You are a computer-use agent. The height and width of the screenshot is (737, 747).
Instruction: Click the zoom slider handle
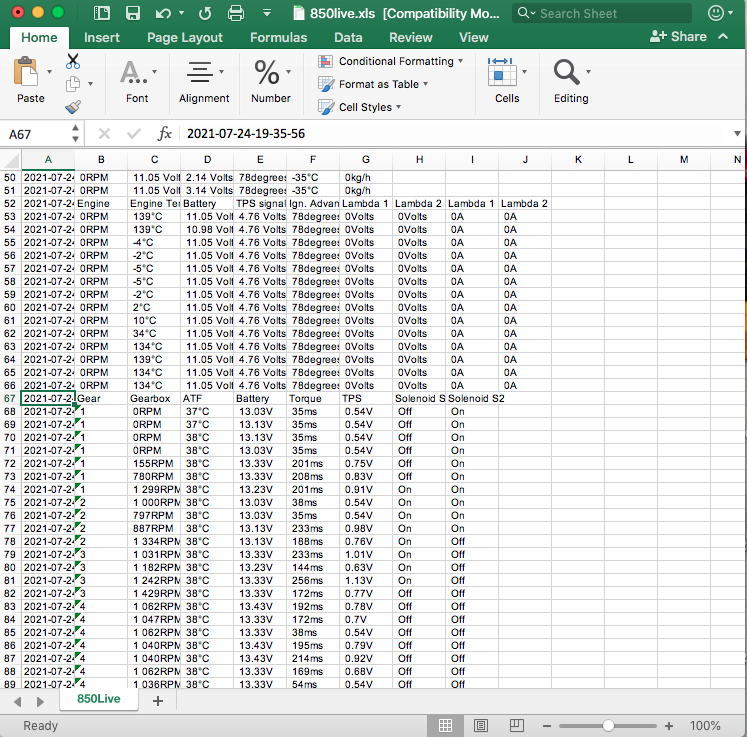click(x=608, y=726)
